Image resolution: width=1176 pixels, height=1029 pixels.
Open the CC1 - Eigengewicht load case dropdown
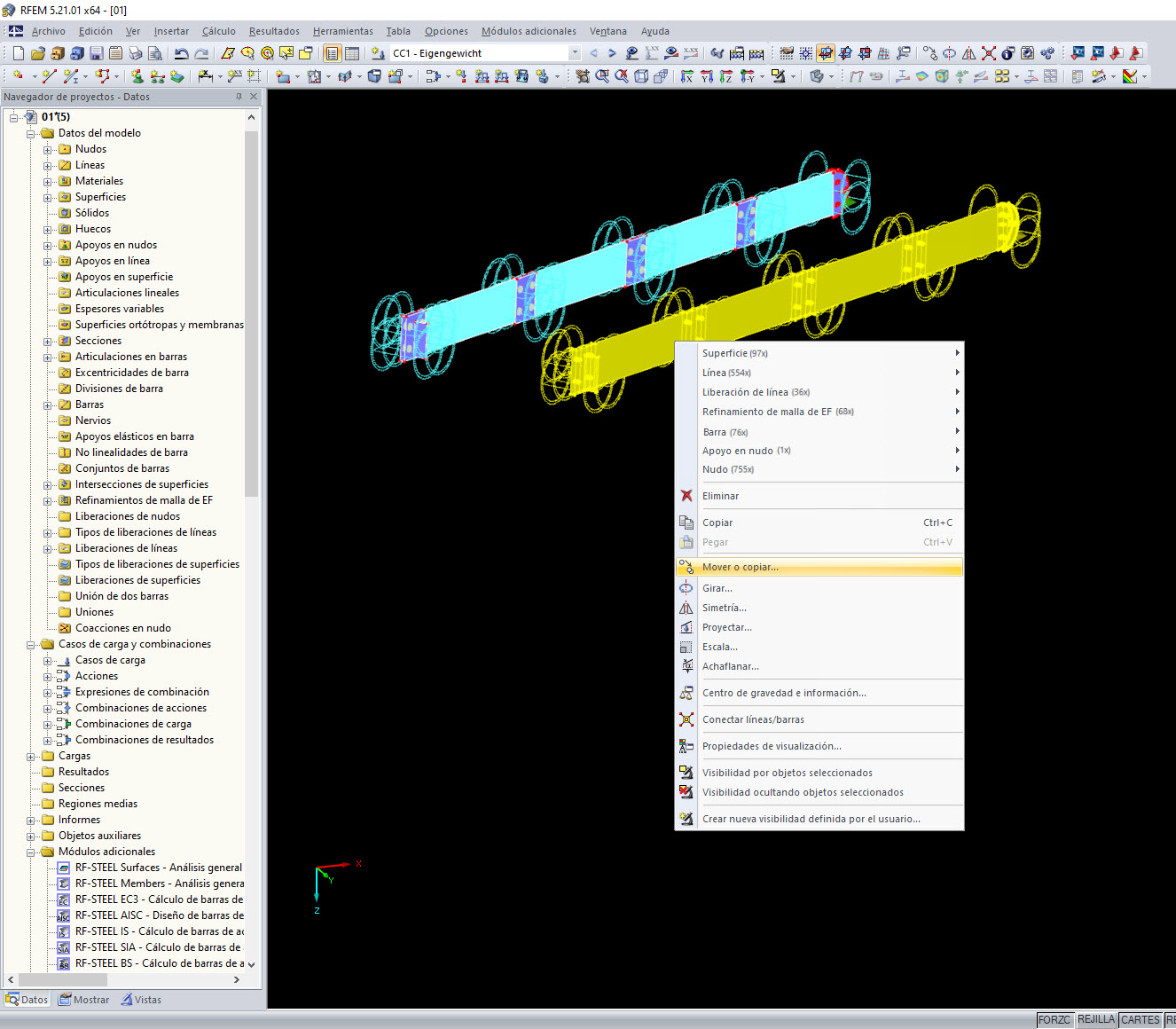click(575, 53)
